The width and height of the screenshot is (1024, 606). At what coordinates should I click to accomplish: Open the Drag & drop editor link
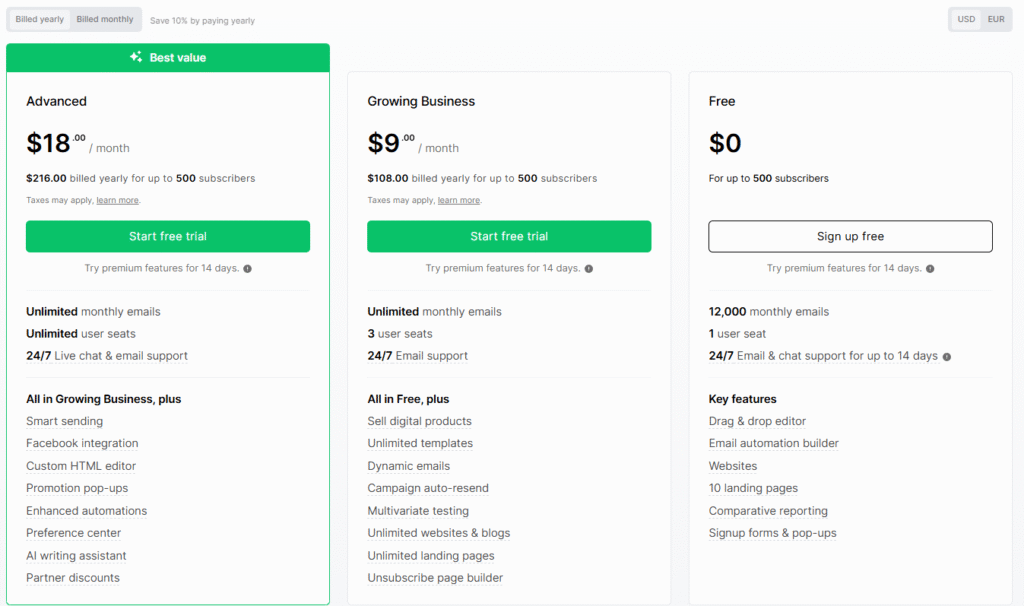(x=757, y=421)
